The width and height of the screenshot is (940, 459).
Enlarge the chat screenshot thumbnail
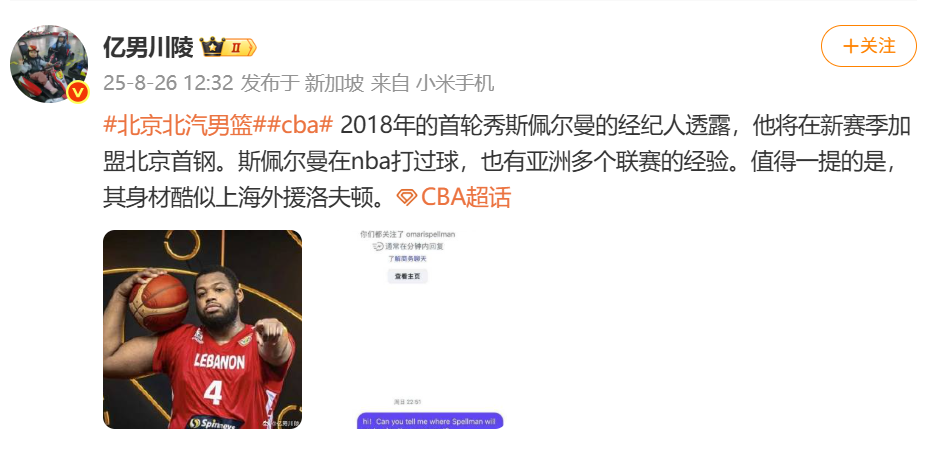pos(407,329)
